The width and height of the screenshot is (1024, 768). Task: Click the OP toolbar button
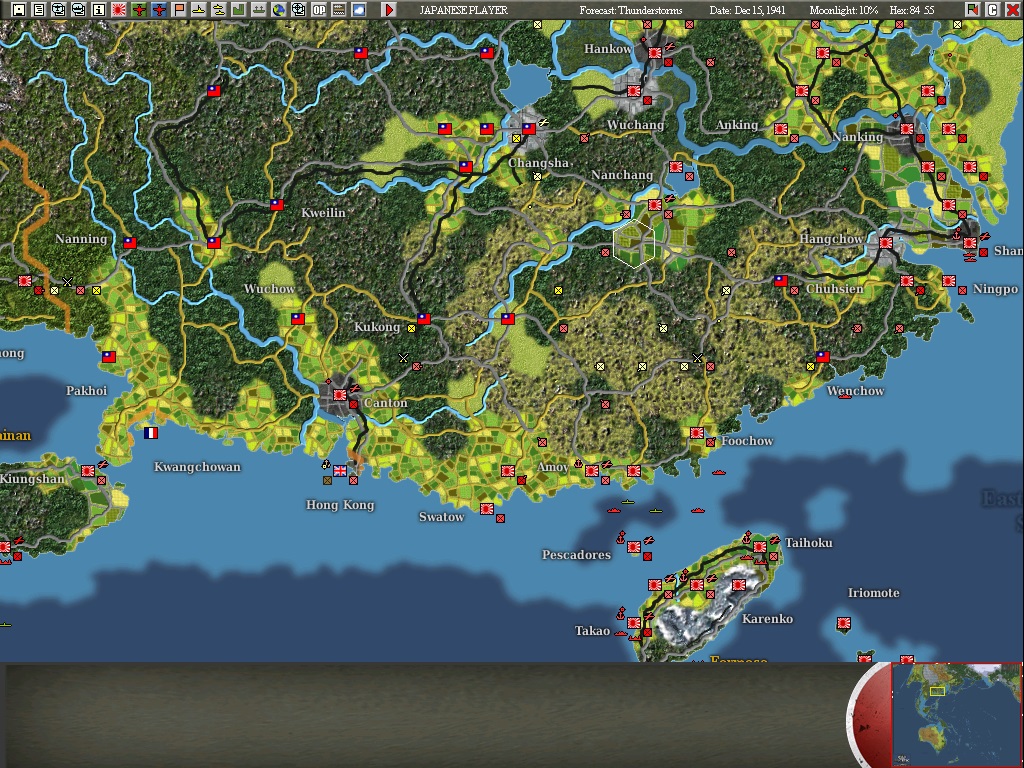point(319,10)
